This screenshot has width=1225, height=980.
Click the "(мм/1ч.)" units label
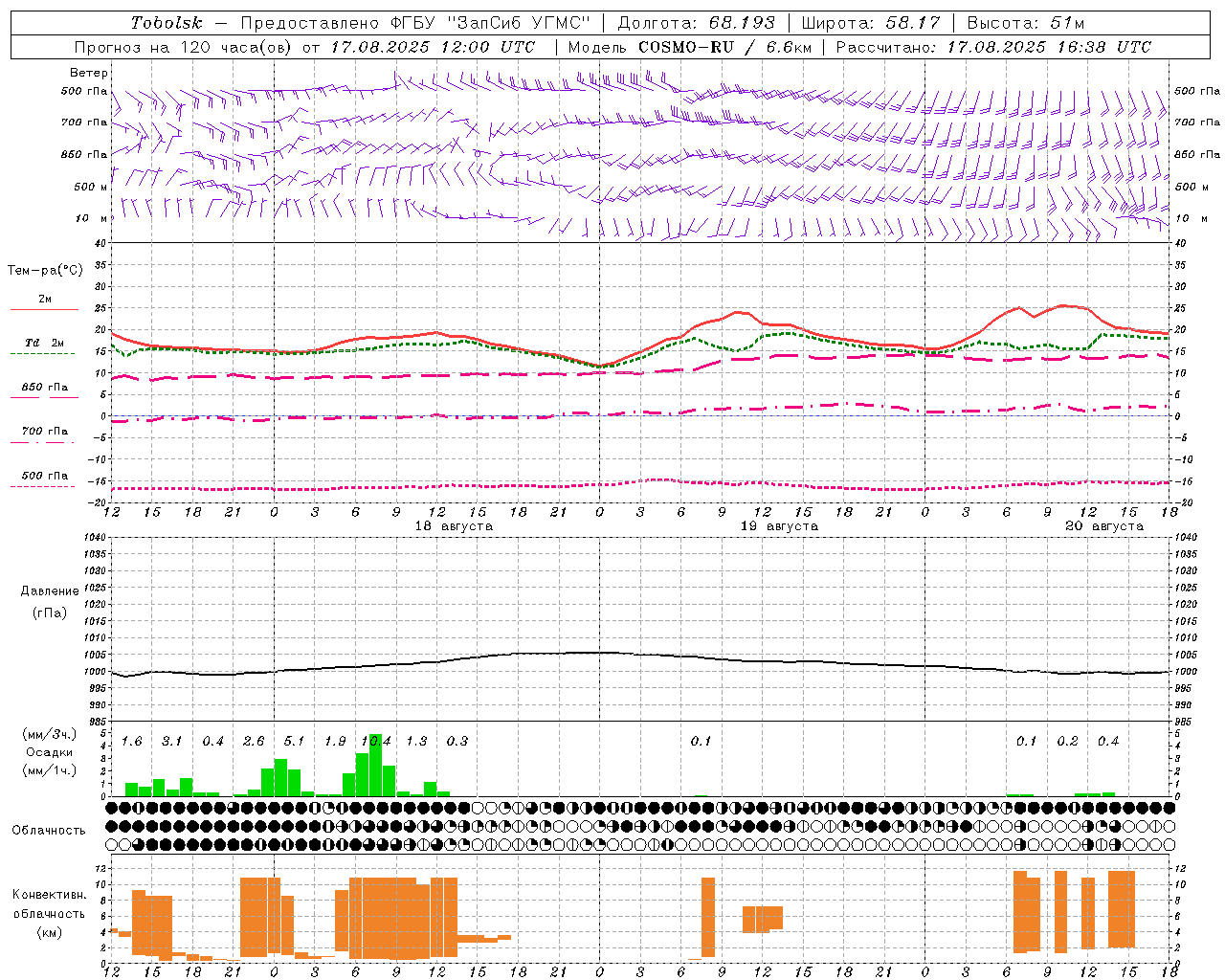(50, 770)
